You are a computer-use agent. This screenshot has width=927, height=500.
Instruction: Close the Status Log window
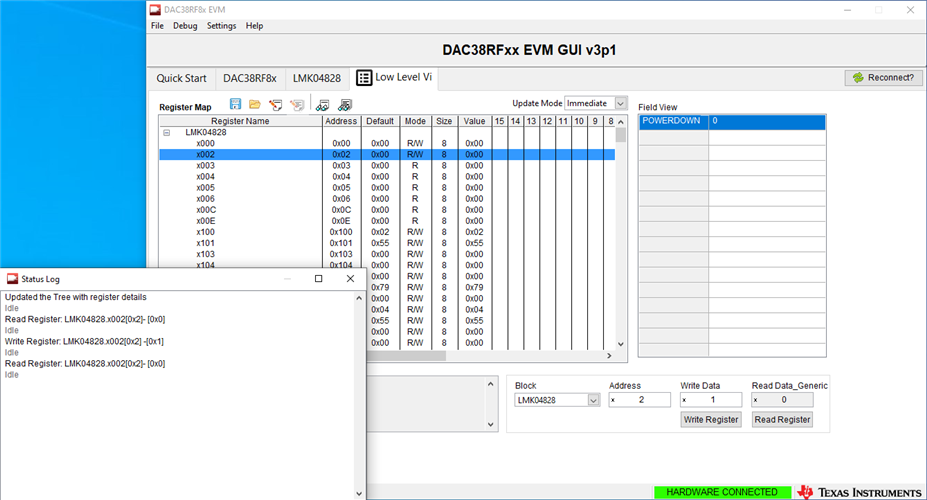[351, 278]
